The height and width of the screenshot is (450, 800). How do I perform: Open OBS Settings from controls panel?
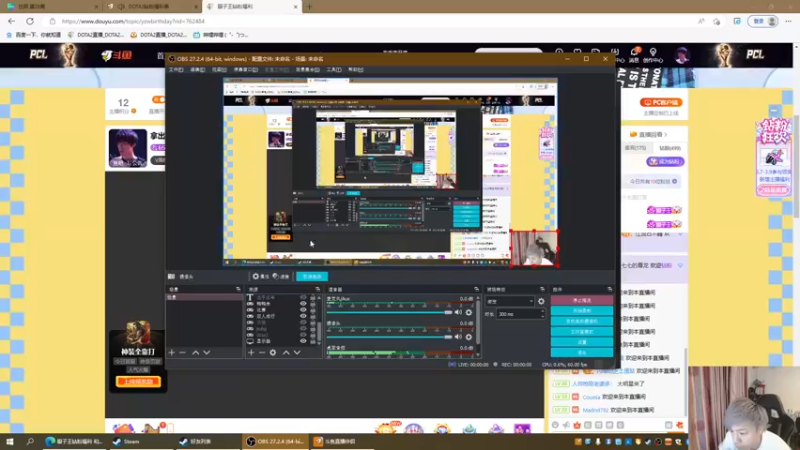tap(582, 342)
